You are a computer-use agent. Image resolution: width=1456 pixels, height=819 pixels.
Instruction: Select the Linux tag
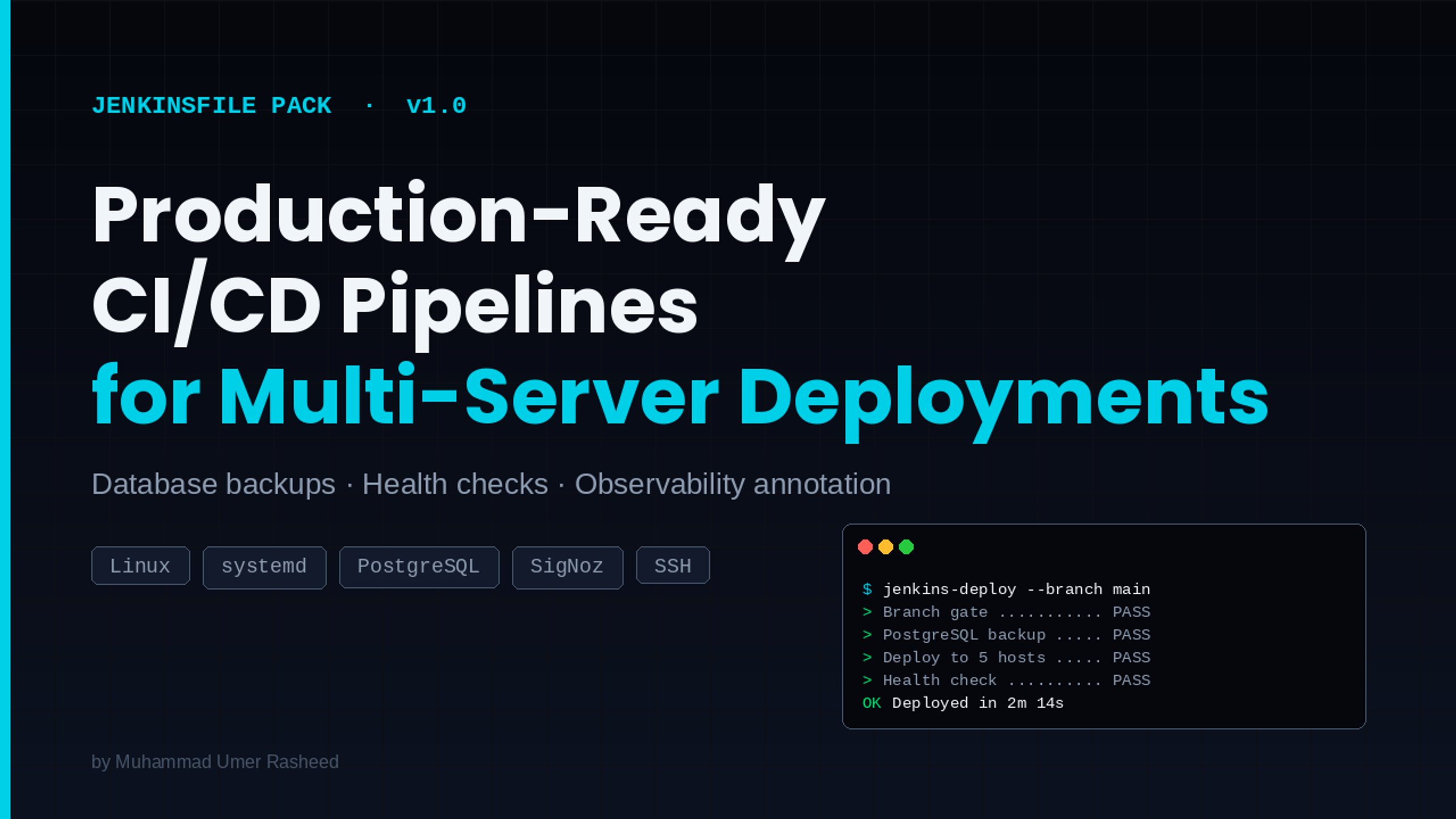tap(140, 566)
